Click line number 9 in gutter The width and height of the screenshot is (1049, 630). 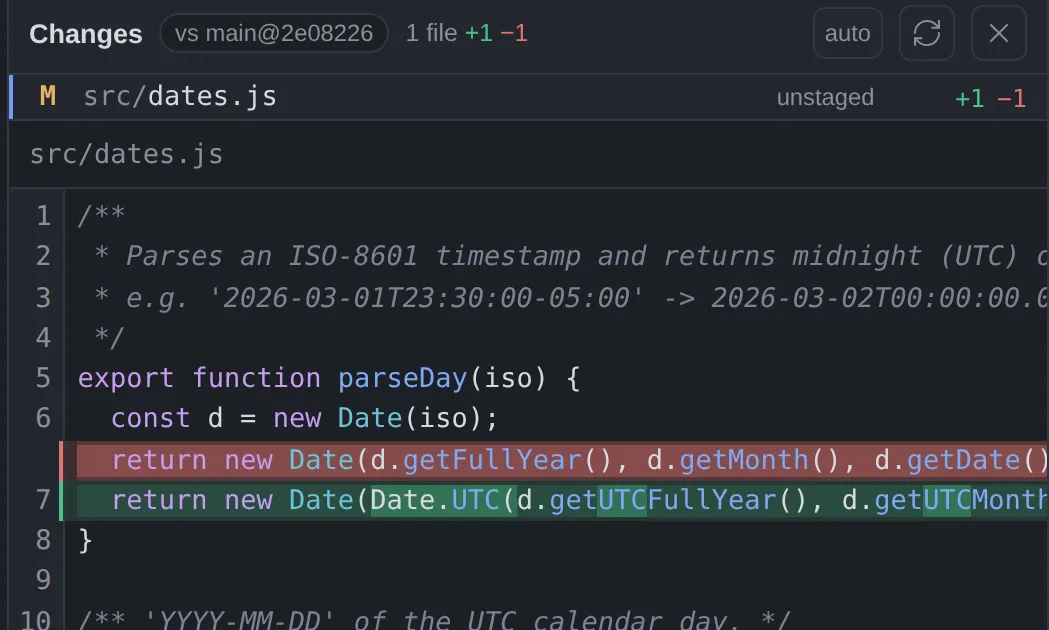pos(43,580)
